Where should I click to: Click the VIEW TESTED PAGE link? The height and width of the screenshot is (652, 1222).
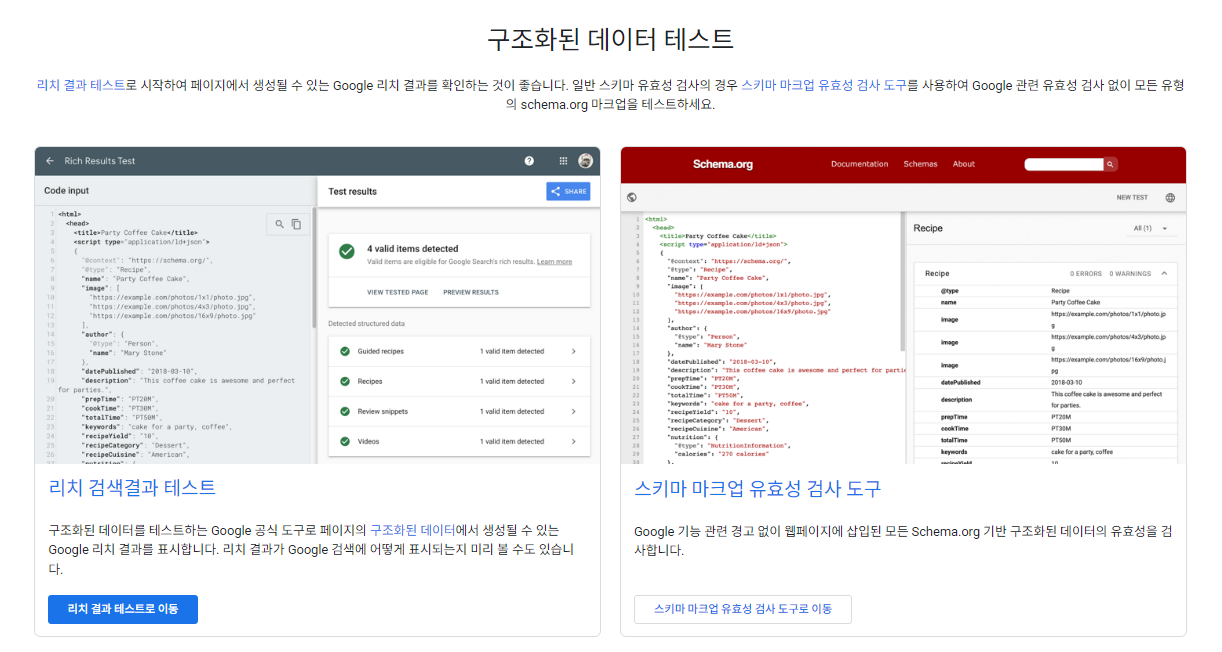[397, 292]
